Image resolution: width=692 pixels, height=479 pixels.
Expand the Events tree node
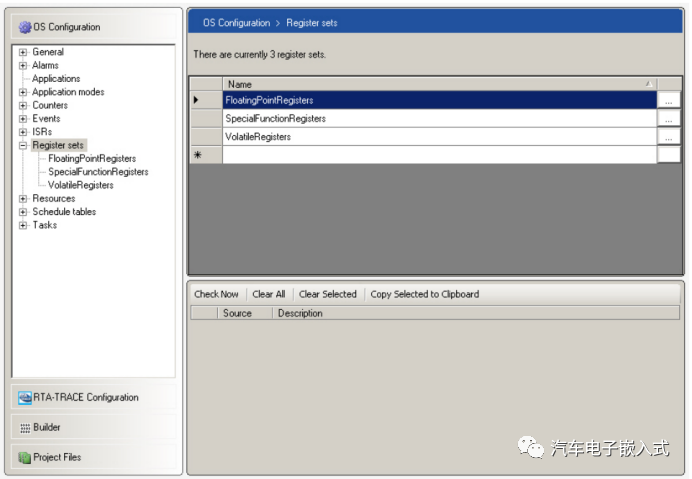click(x=23, y=119)
